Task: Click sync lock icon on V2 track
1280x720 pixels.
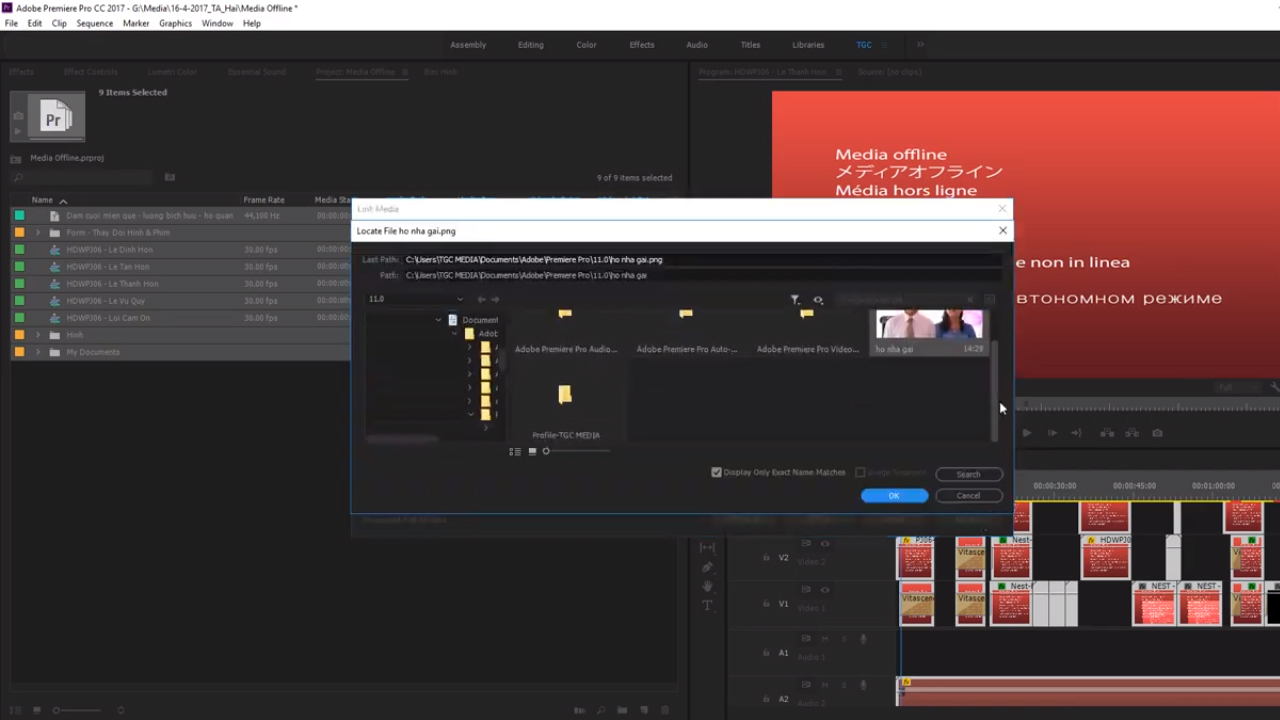Action: tap(806, 544)
